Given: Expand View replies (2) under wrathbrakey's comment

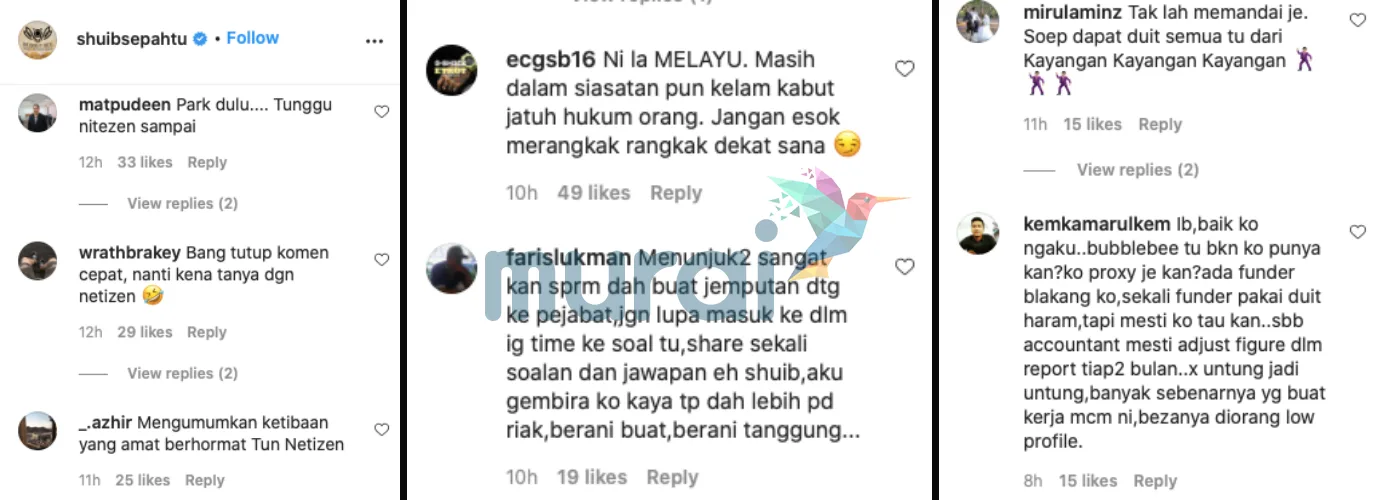Looking at the screenshot, I should coord(182,373).
